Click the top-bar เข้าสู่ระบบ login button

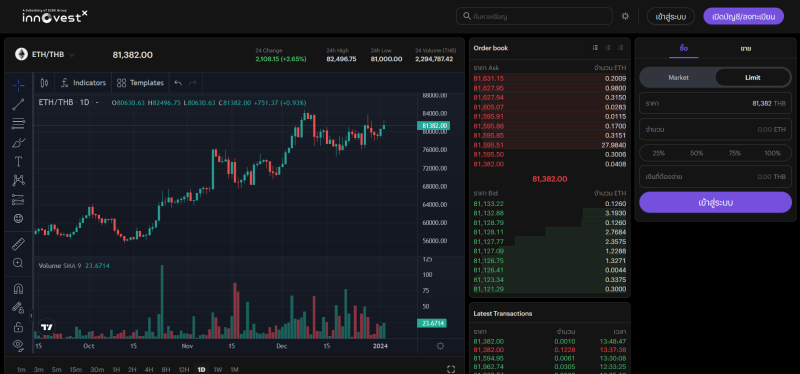(670, 16)
